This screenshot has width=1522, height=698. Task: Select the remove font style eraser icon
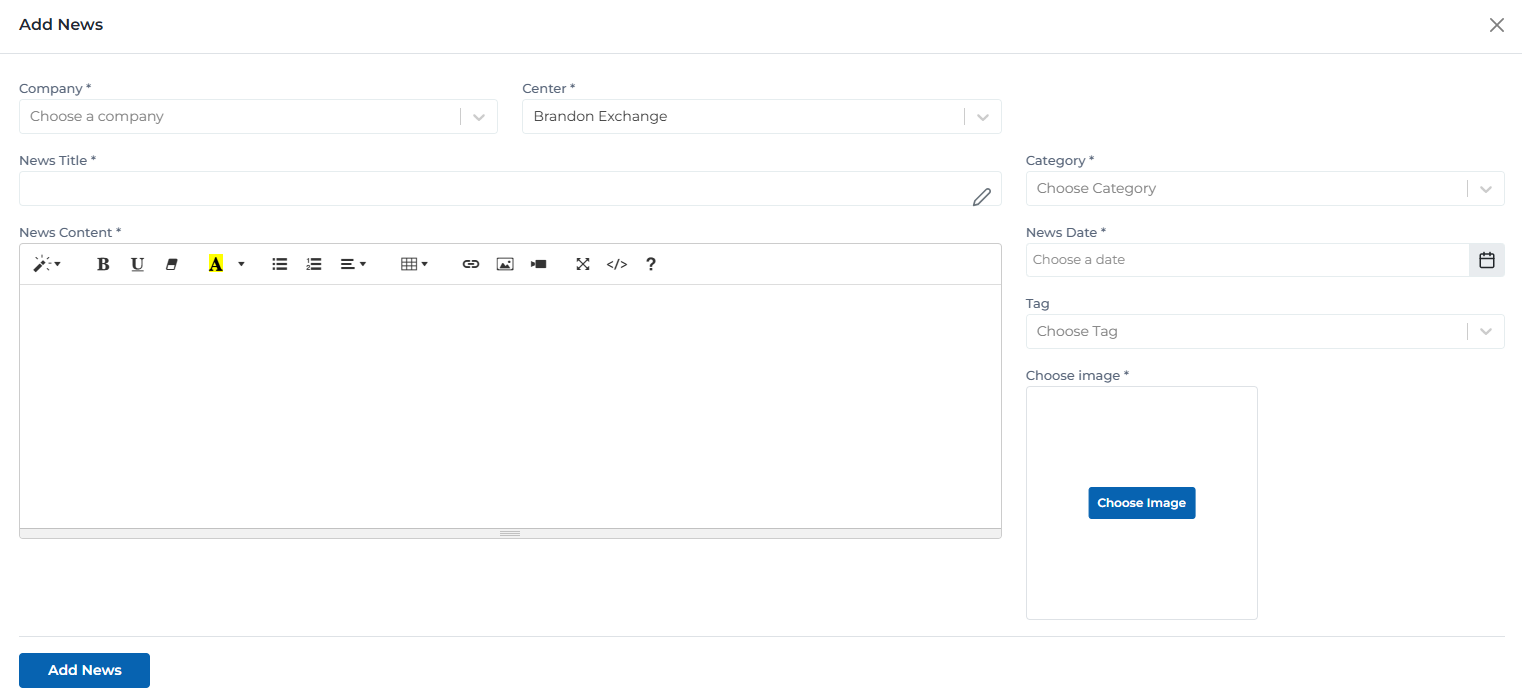(x=171, y=263)
